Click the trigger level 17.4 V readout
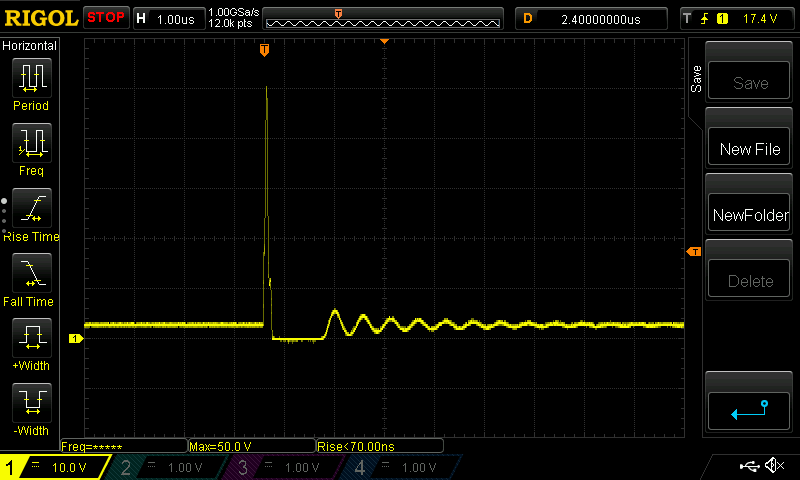The width and height of the screenshot is (800, 480). click(760, 19)
